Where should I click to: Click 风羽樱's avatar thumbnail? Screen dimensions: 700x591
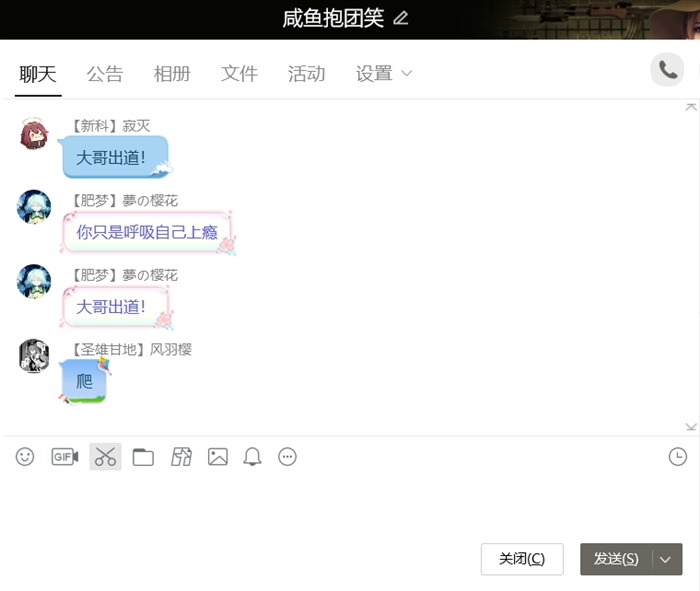pos(34,355)
